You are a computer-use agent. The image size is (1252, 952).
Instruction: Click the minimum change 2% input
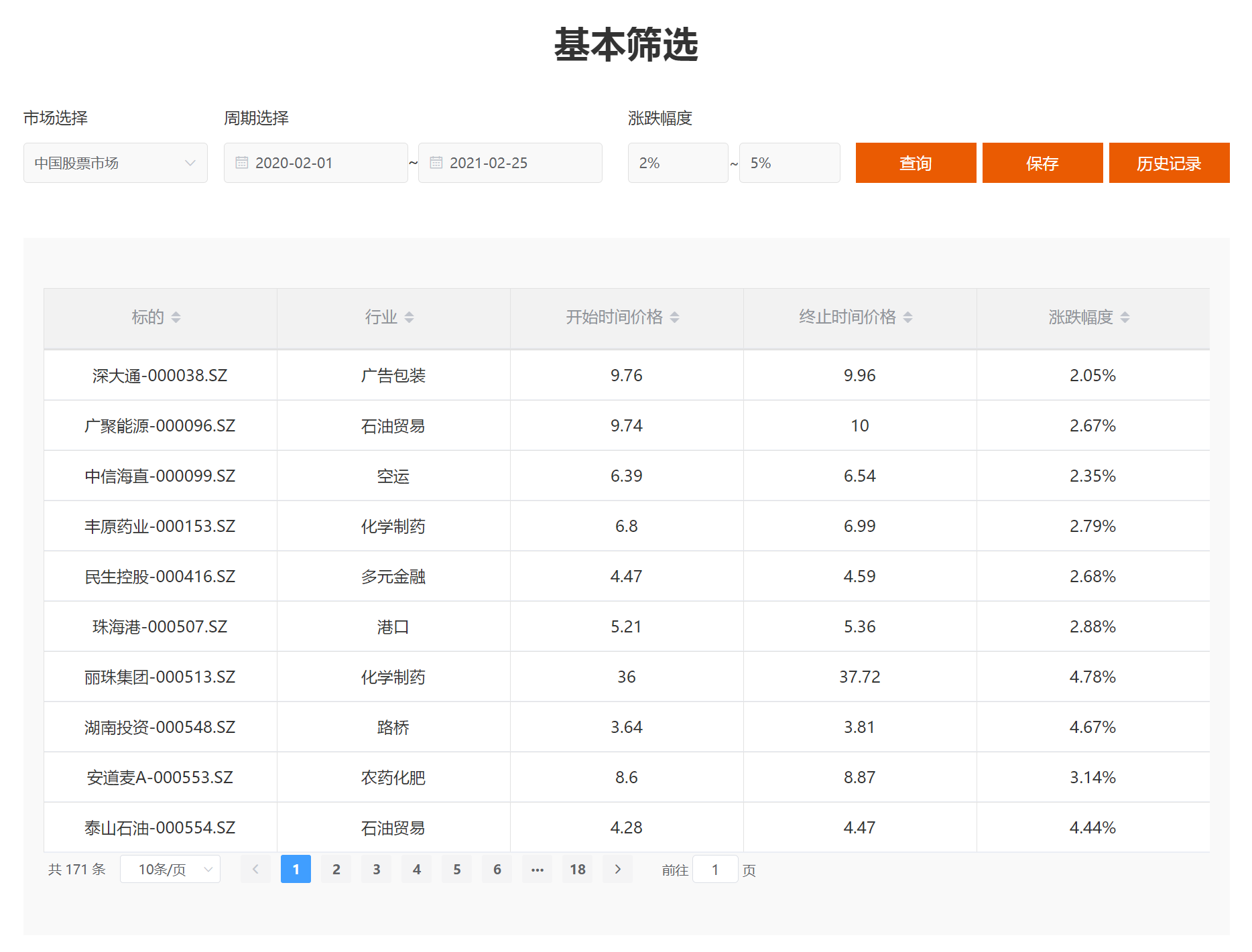pyautogui.click(x=678, y=163)
